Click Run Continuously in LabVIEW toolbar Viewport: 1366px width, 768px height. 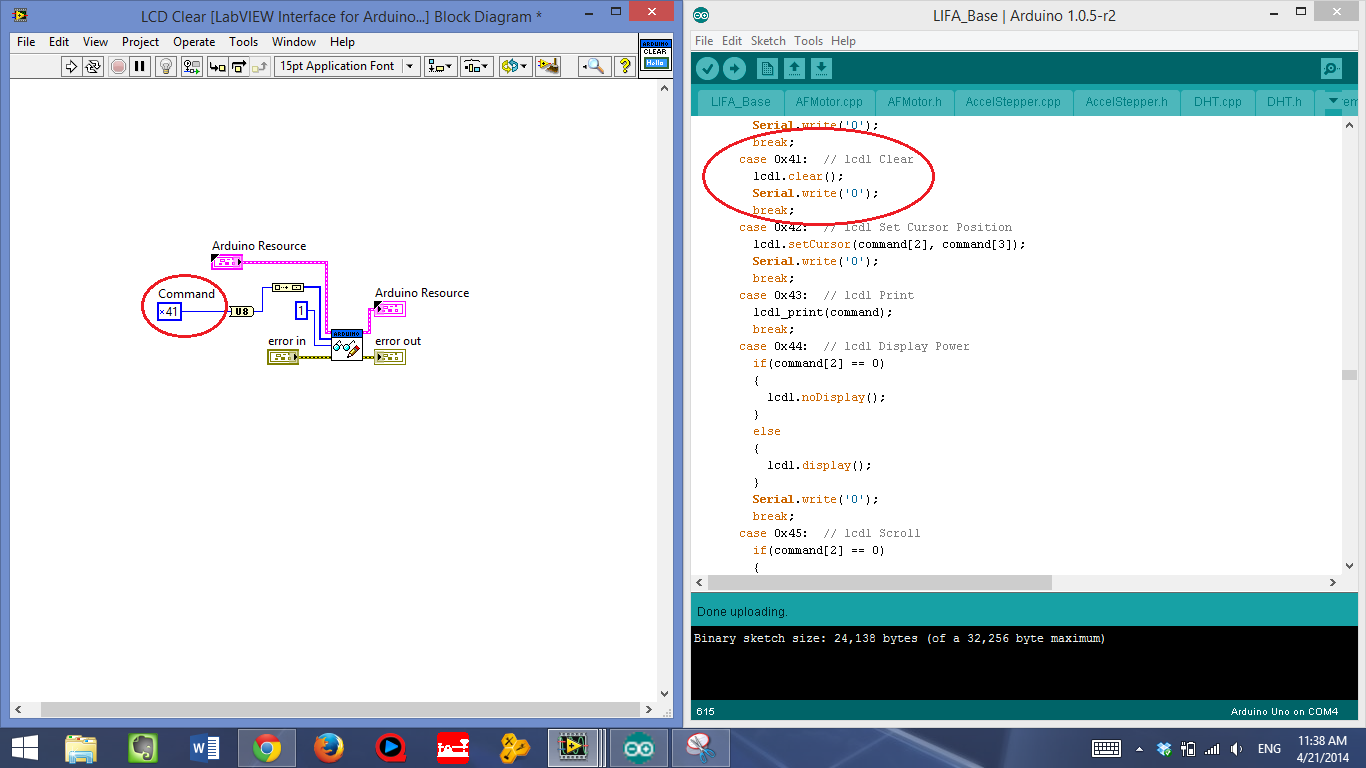coord(93,66)
